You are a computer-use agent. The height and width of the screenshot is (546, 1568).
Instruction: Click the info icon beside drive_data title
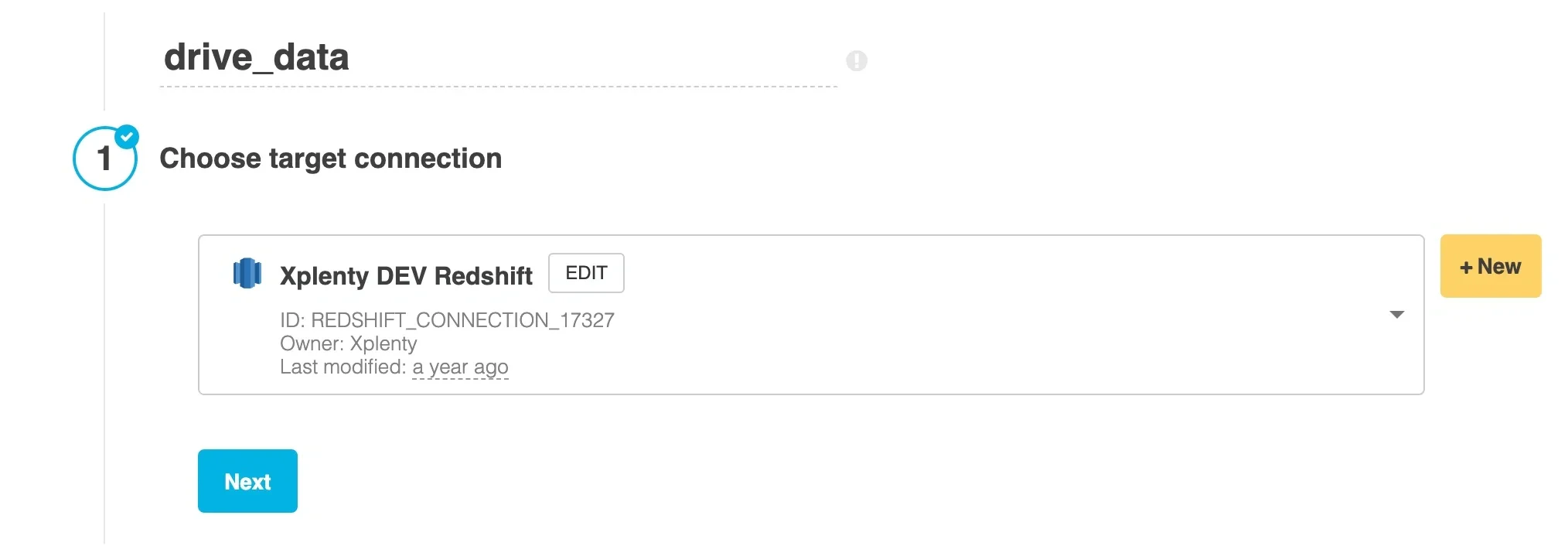coord(856,61)
